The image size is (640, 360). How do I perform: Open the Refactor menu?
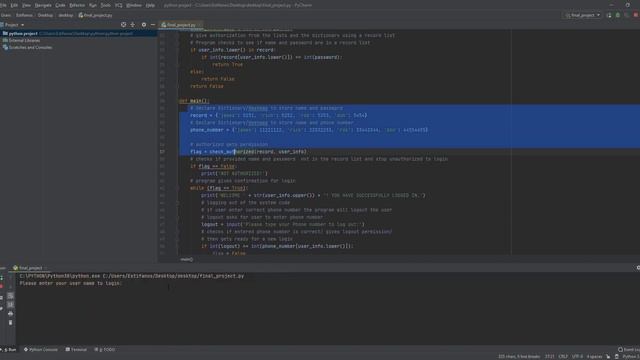77,5
